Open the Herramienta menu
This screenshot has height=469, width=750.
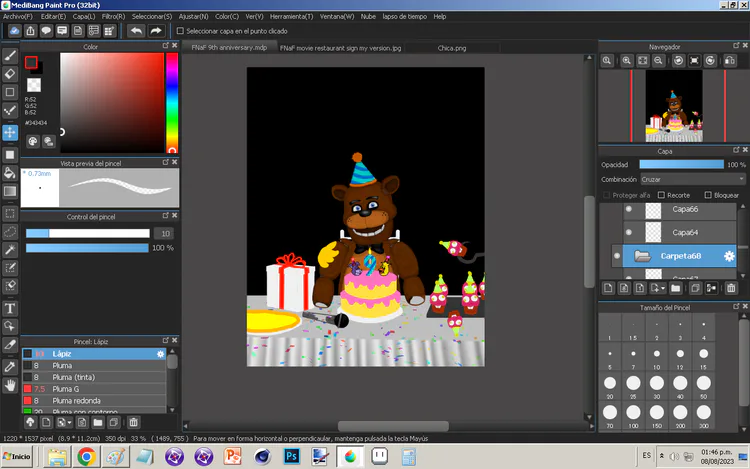click(291, 16)
